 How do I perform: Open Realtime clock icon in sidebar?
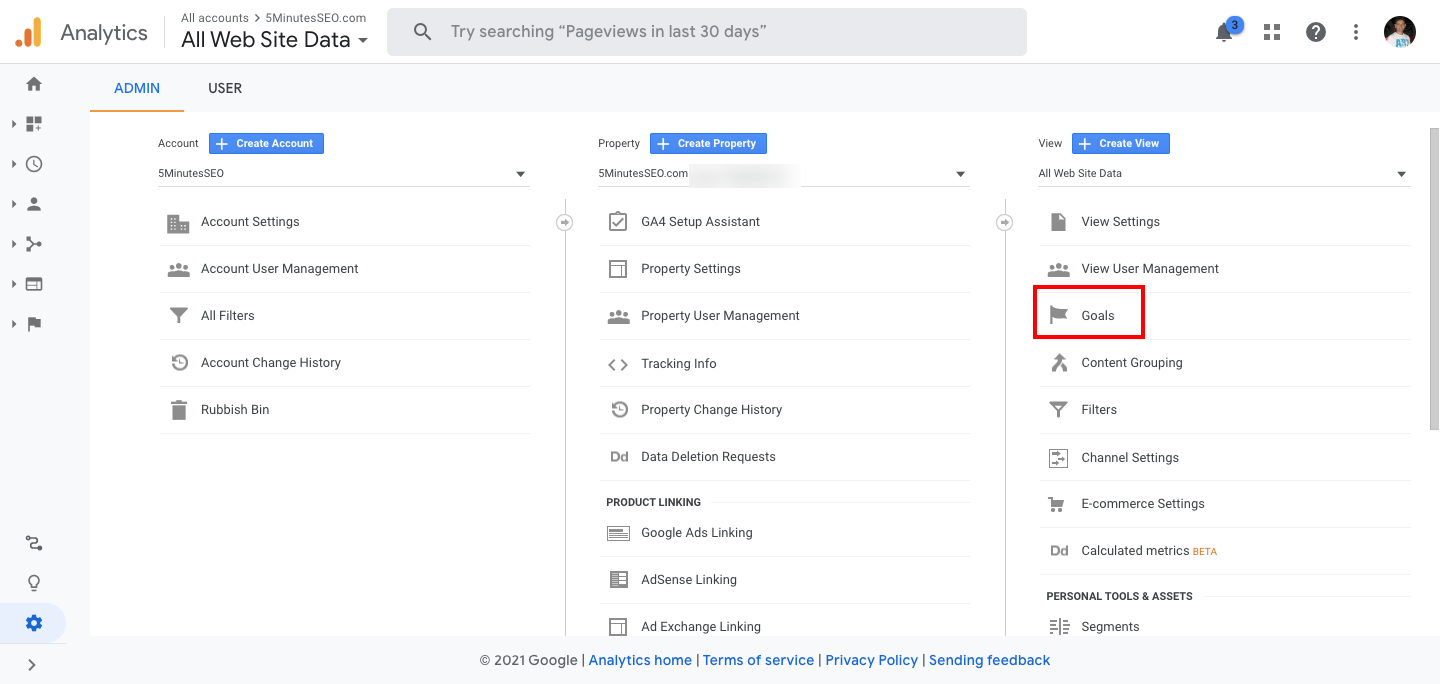point(34,164)
